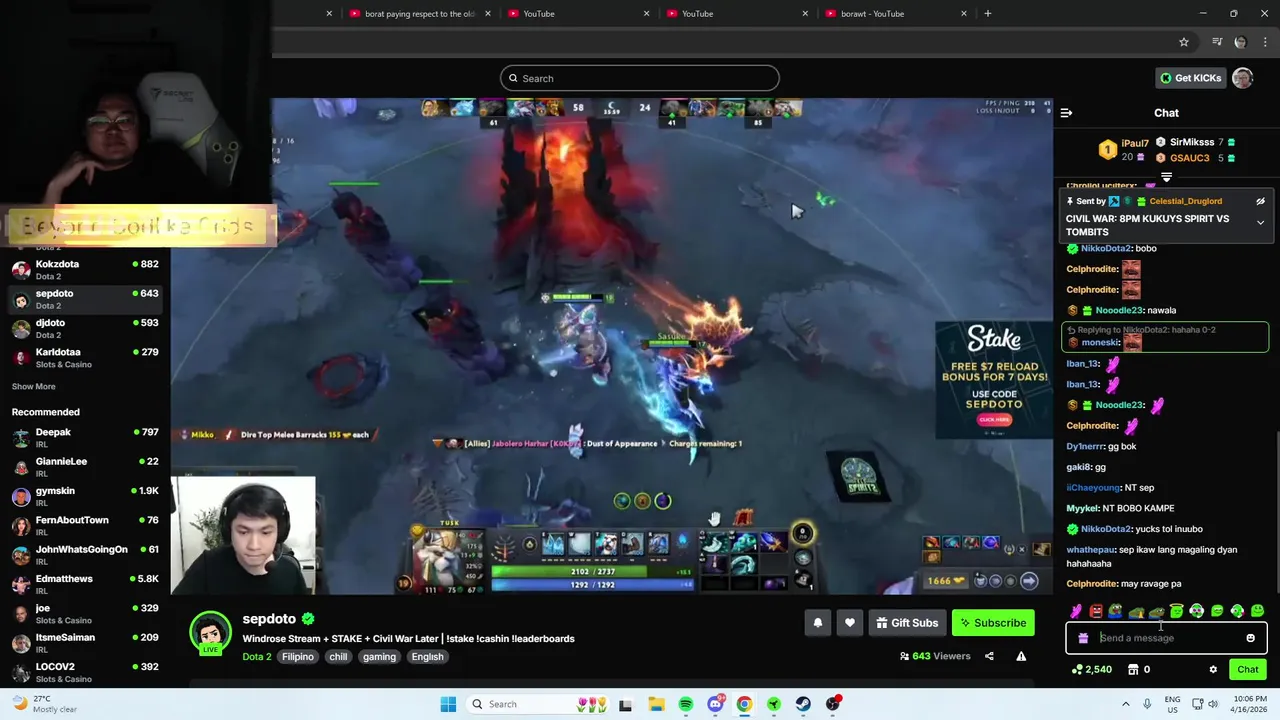This screenshot has height=720, width=1280.
Task: Open the Dota 2 category link
Action: pos(256,657)
